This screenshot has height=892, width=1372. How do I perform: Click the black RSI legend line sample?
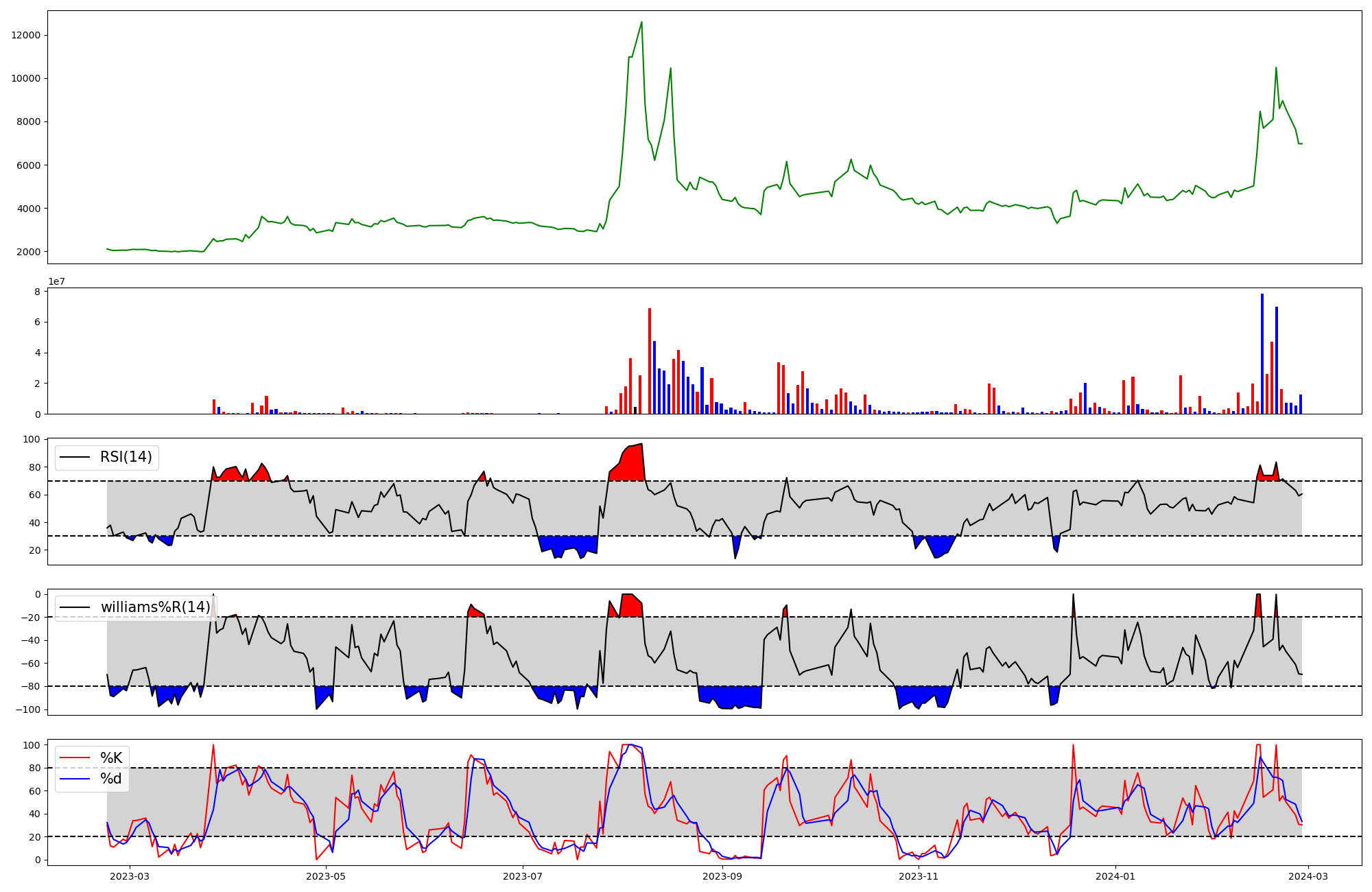[75, 457]
